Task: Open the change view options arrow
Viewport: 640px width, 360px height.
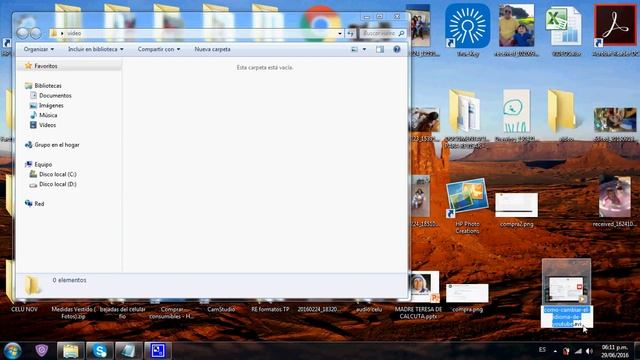Action: (x=364, y=49)
